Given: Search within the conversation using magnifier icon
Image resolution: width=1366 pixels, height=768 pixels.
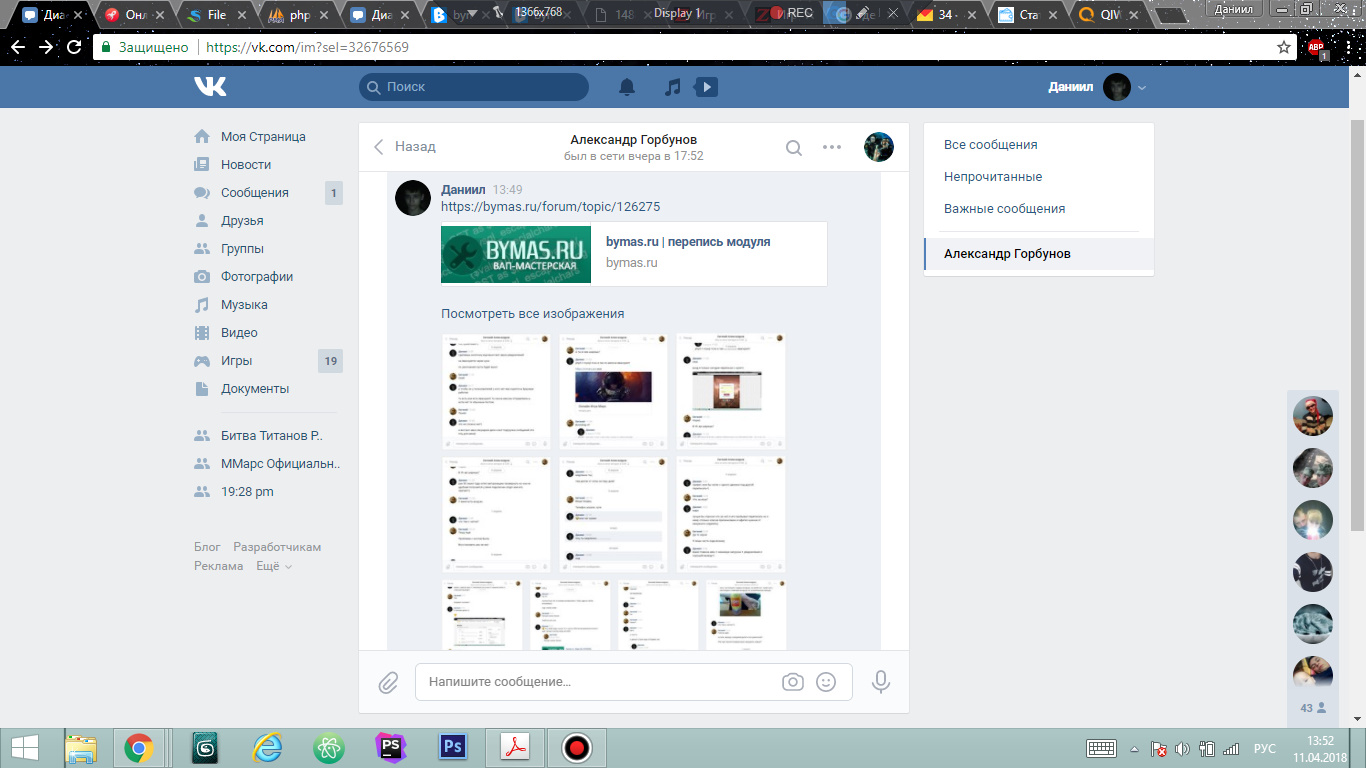Looking at the screenshot, I should 794,148.
